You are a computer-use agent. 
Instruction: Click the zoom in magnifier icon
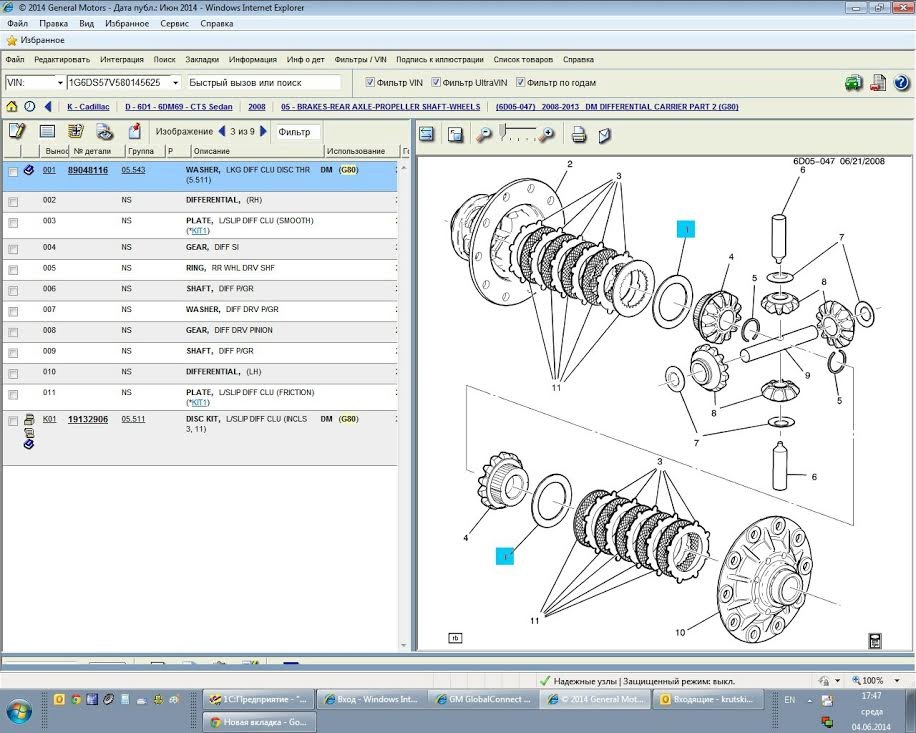click(547, 134)
